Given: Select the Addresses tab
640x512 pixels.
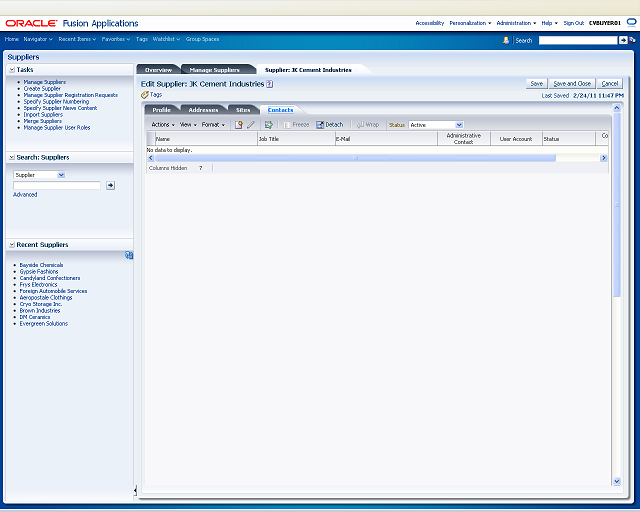Looking at the screenshot, I should [x=203, y=110].
